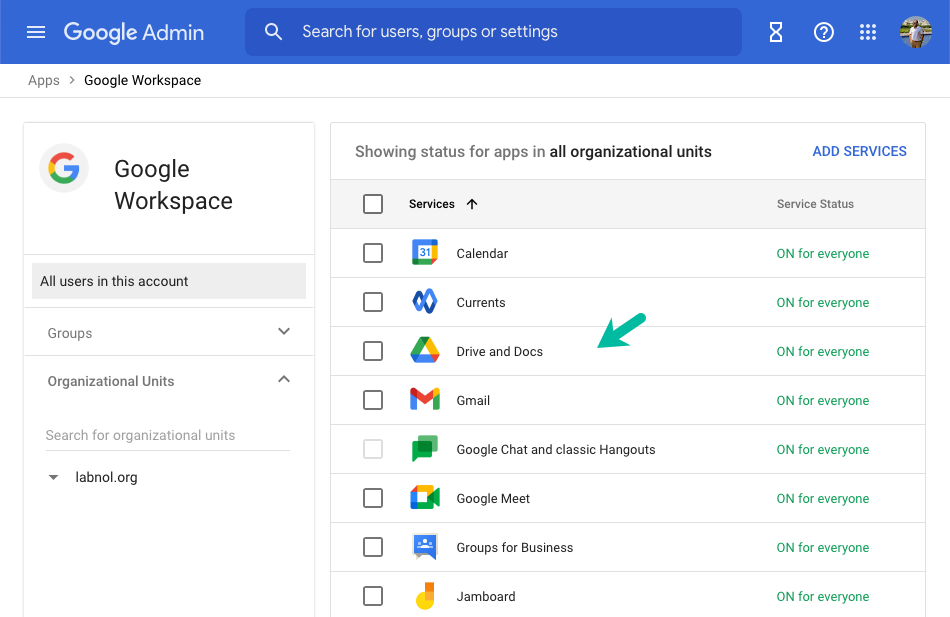950x617 pixels.
Task: Click the Service Status column header
Action: (815, 204)
